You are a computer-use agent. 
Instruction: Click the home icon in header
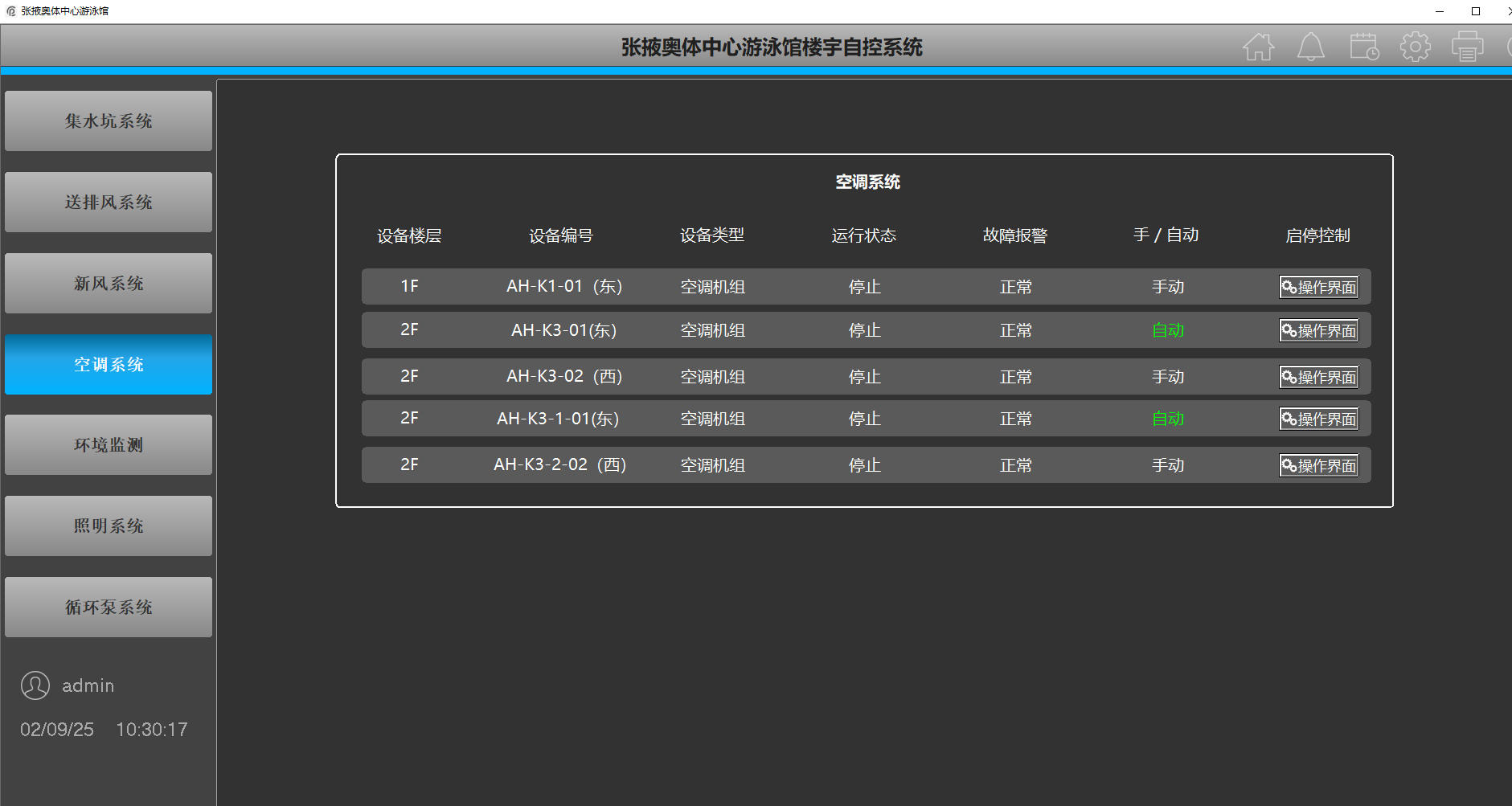point(1258,47)
